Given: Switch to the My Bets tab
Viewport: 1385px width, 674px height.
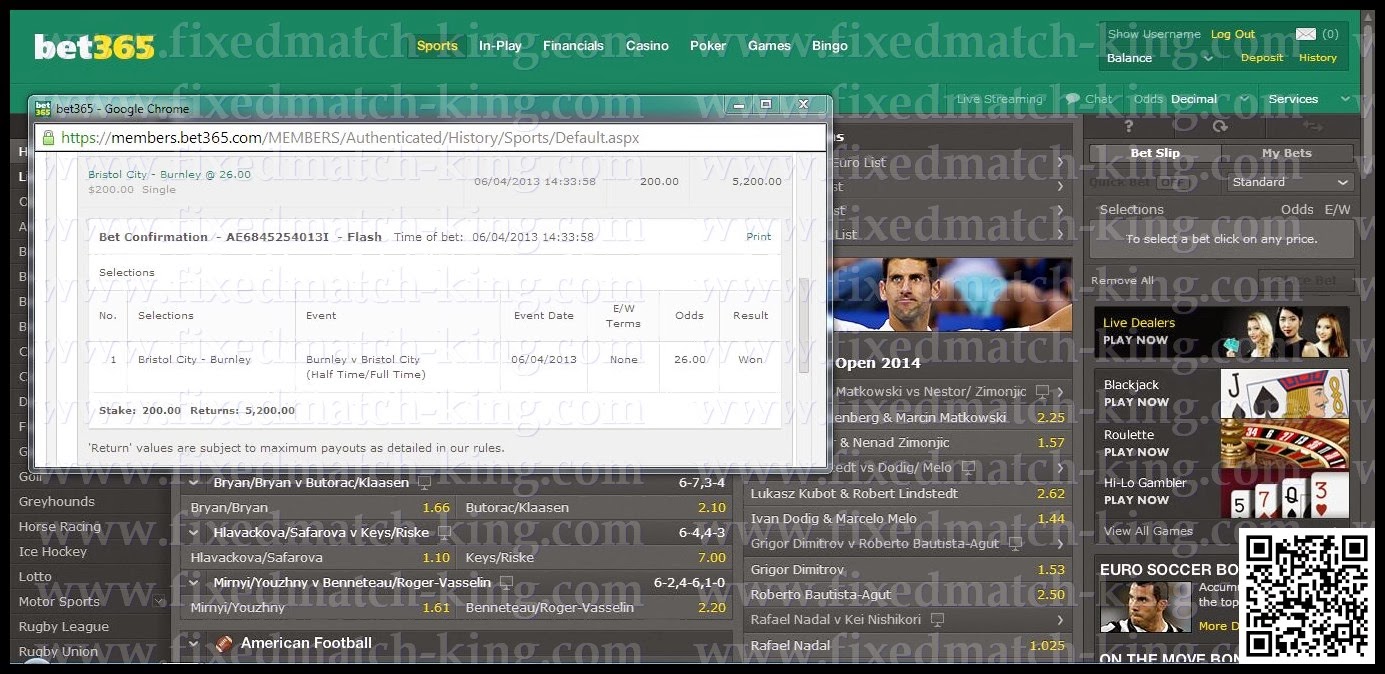Looking at the screenshot, I should [x=1287, y=153].
